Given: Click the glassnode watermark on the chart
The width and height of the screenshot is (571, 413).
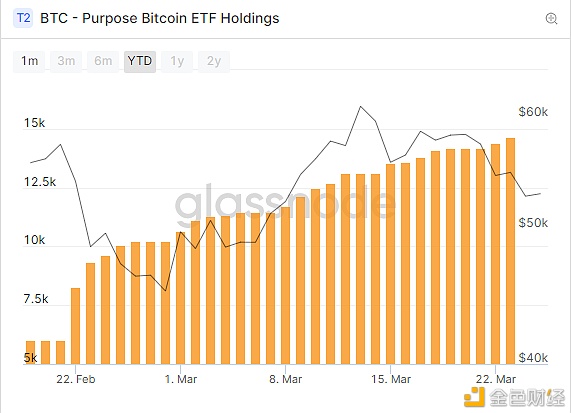Looking at the screenshot, I should pyautogui.click(x=285, y=204).
